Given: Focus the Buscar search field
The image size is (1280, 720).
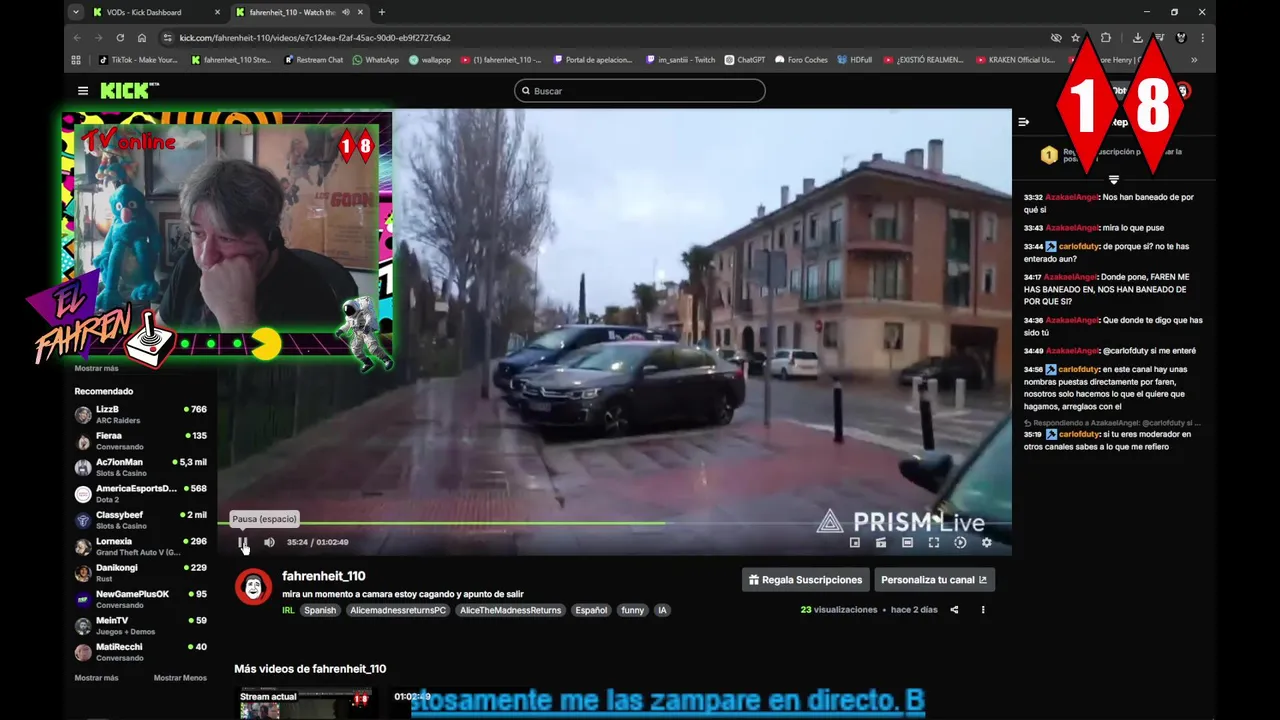Looking at the screenshot, I should pyautogui.click(x=640, y=91).
